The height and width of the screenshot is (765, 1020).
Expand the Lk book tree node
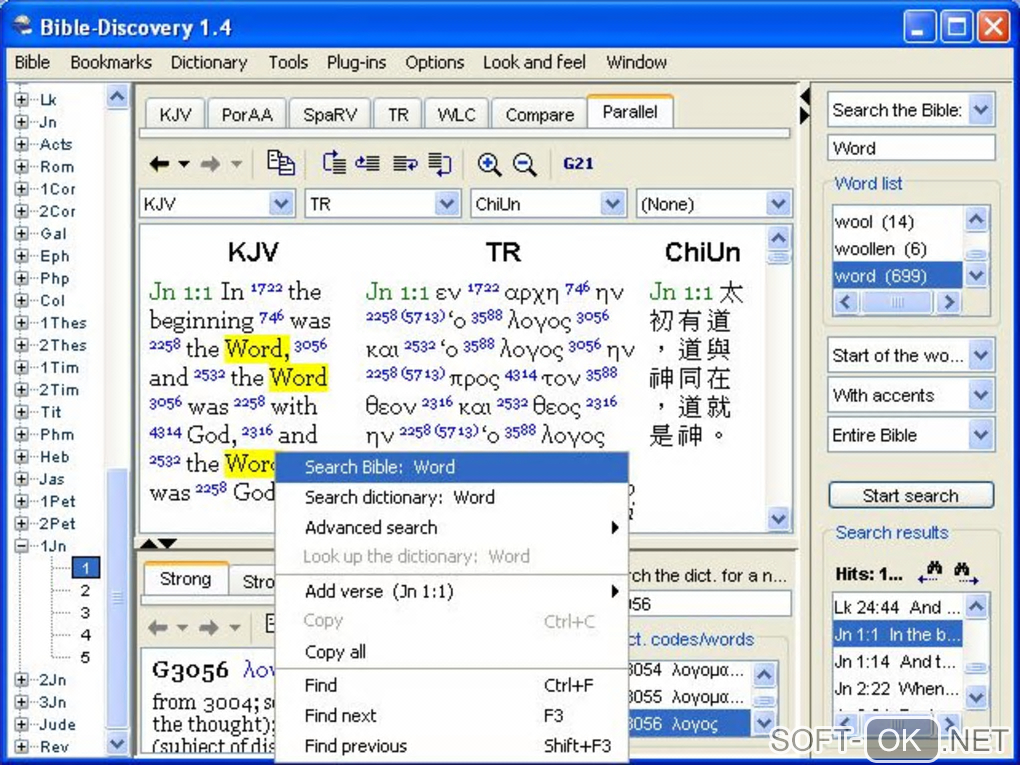[21, 100]
